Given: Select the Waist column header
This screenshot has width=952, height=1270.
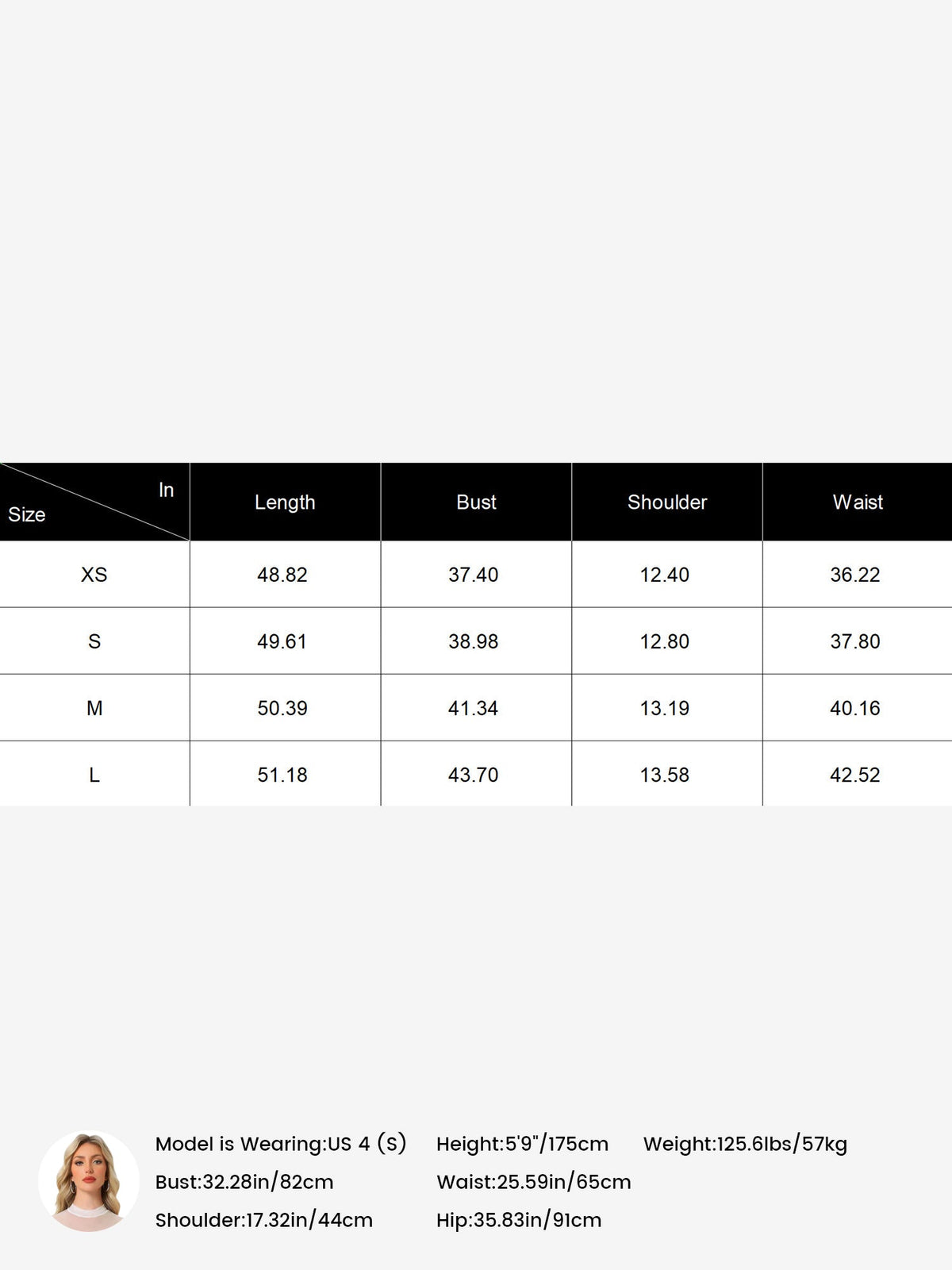Looking at the screenshot, I should tap(858, 502).
